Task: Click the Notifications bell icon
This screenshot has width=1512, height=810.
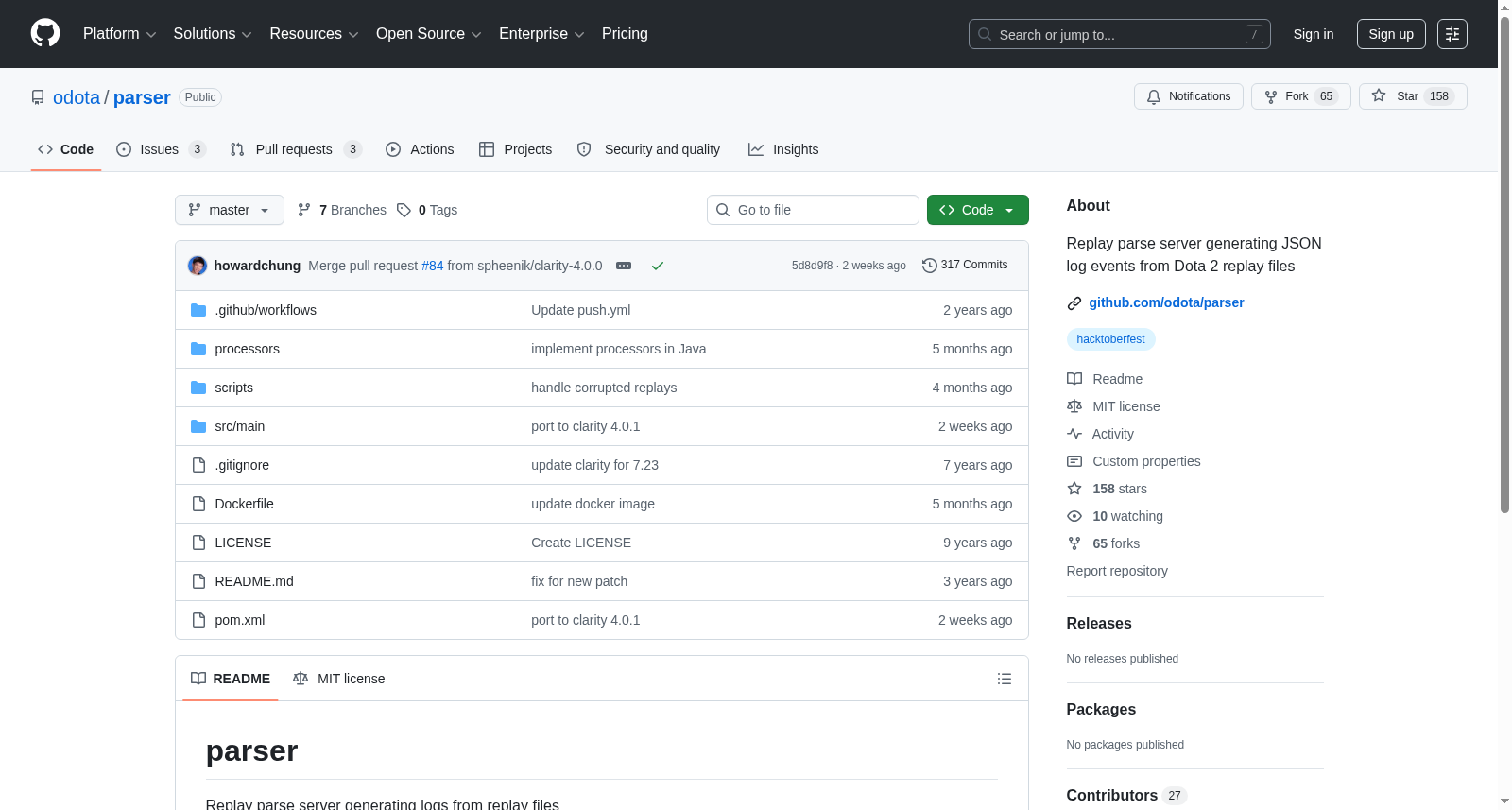Action: point(1154,96)
